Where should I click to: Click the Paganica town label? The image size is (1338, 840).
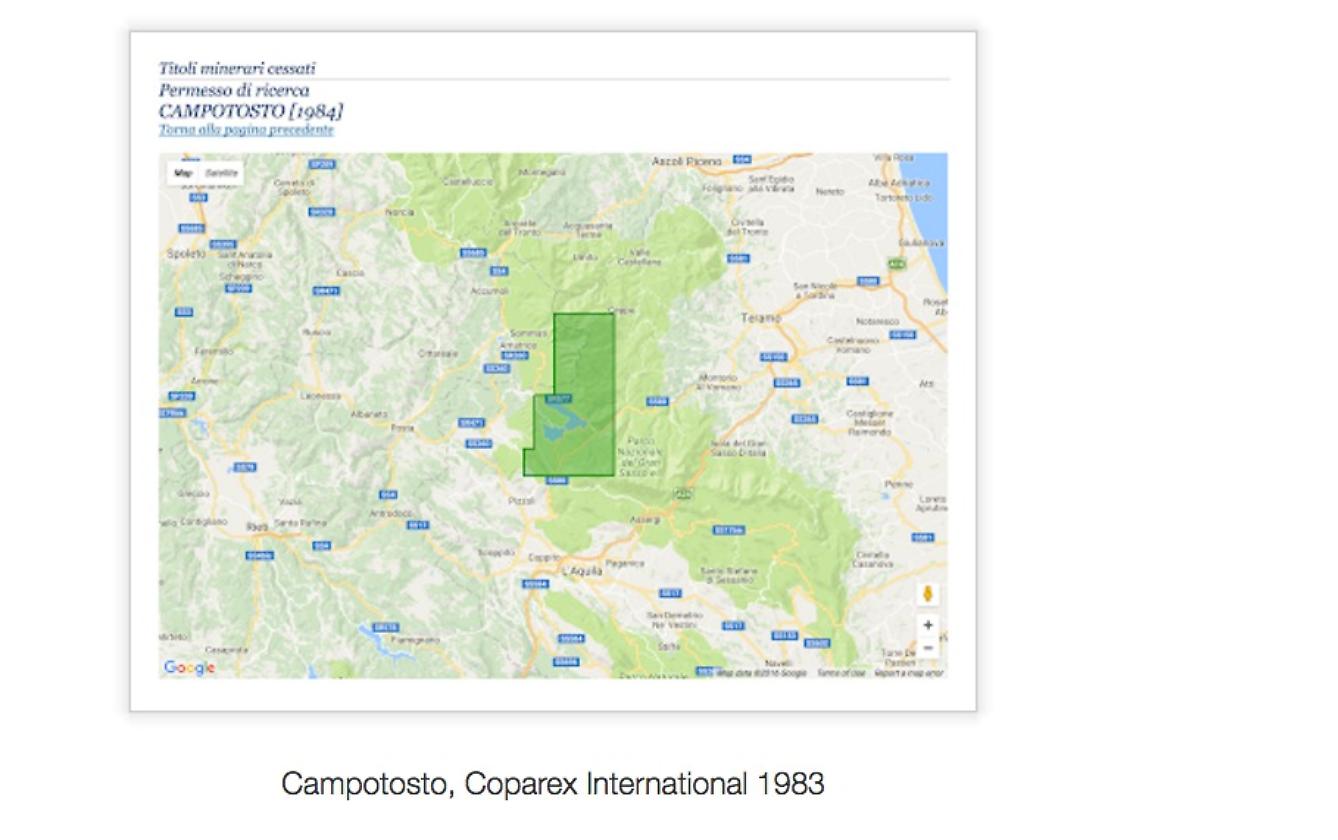coord(627,563)
